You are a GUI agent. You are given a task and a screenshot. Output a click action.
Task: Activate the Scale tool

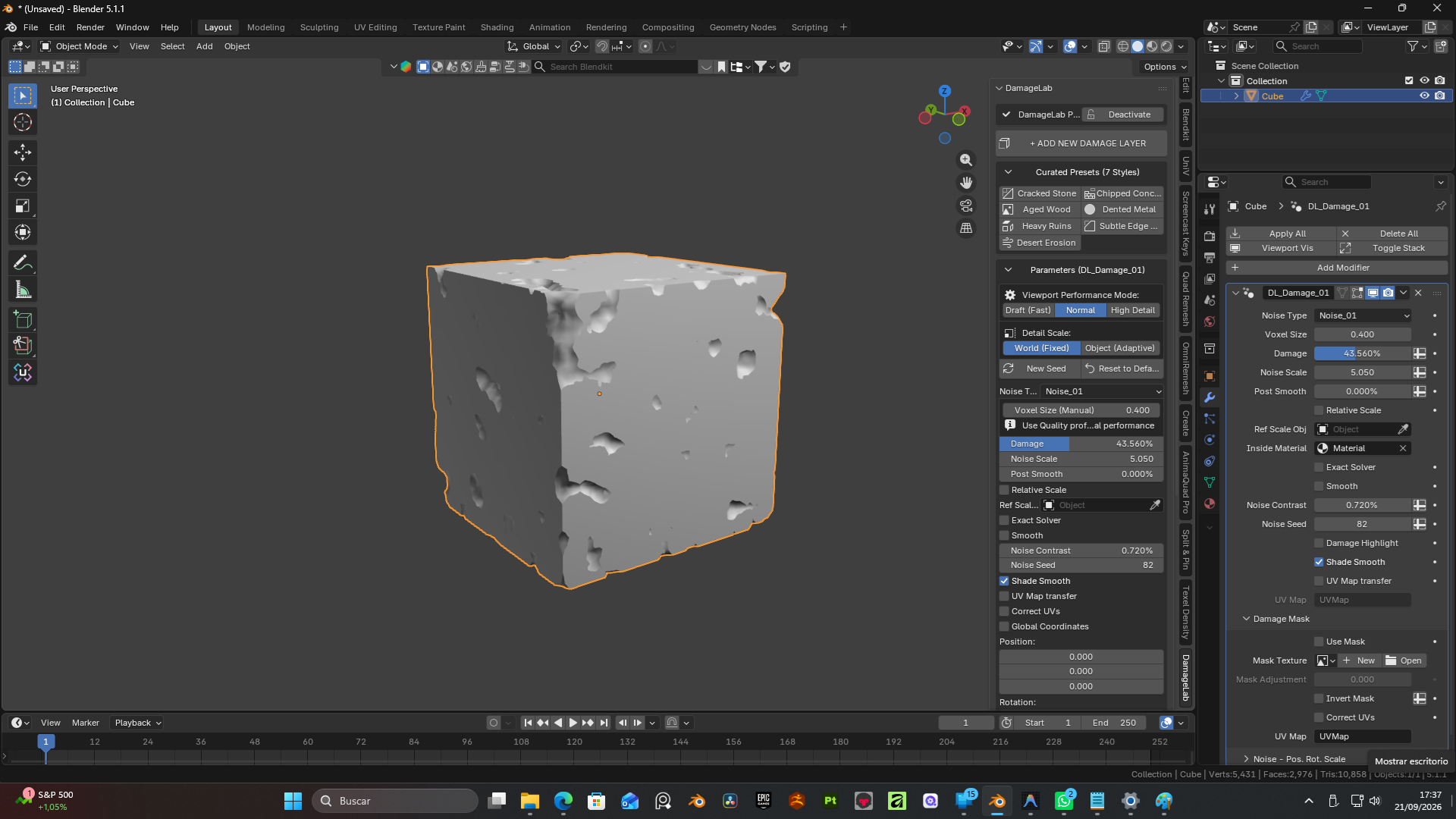pyautogui.click(x=23, y=206)
